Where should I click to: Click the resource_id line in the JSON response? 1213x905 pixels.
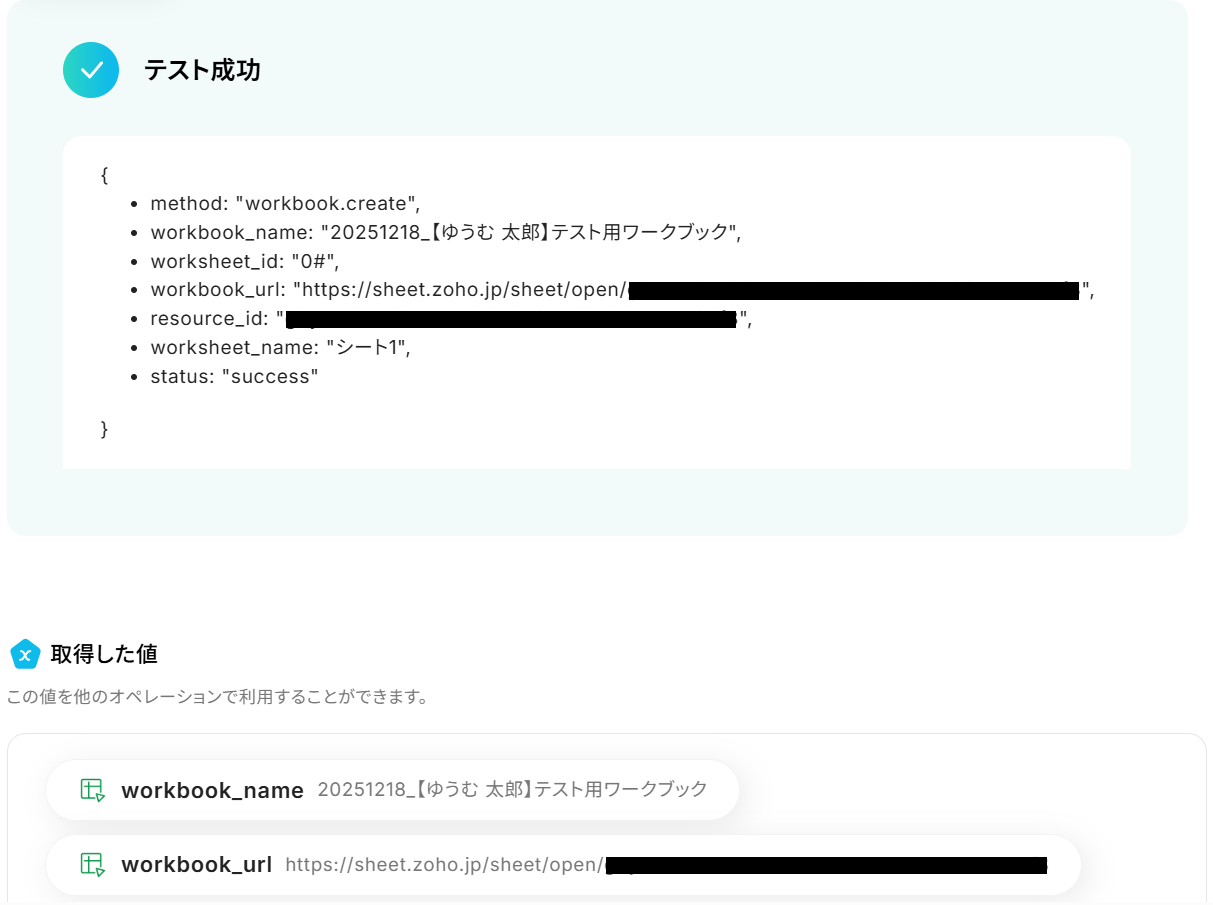tap(450, 319)
